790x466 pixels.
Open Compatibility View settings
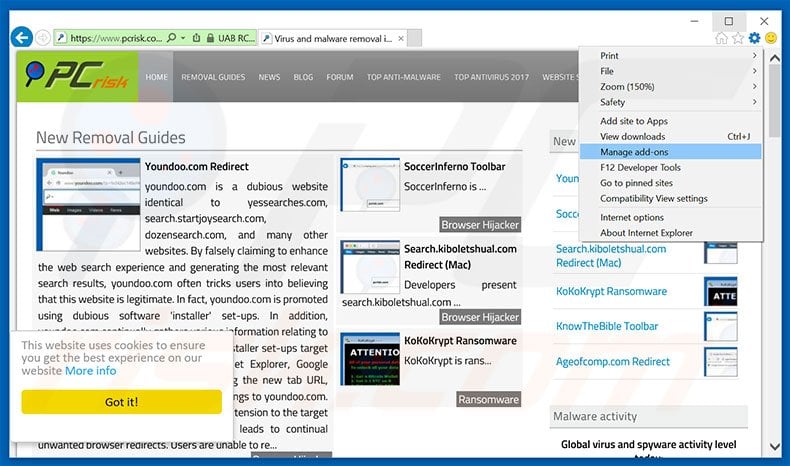pyautogui.click(x=671, y=198)
